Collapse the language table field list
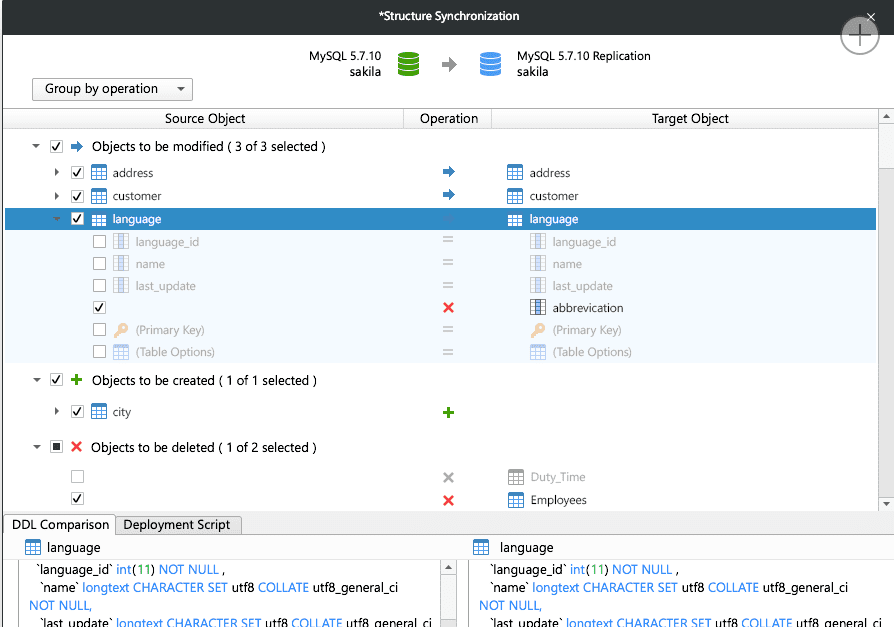This screenshot has height=627, width=894. [x=57, y=219]
